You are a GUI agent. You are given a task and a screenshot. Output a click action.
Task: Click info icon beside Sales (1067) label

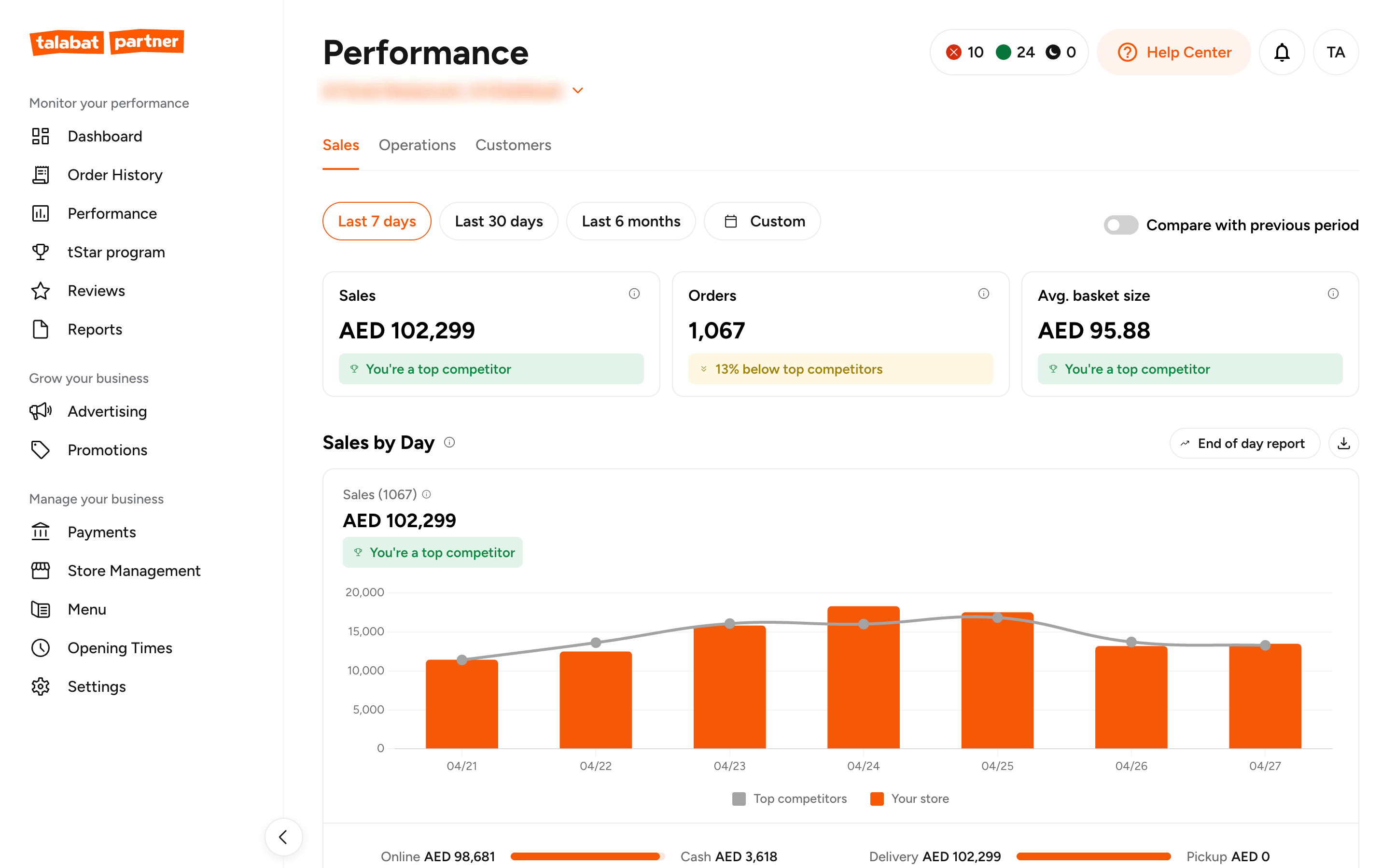coord(427,494)
